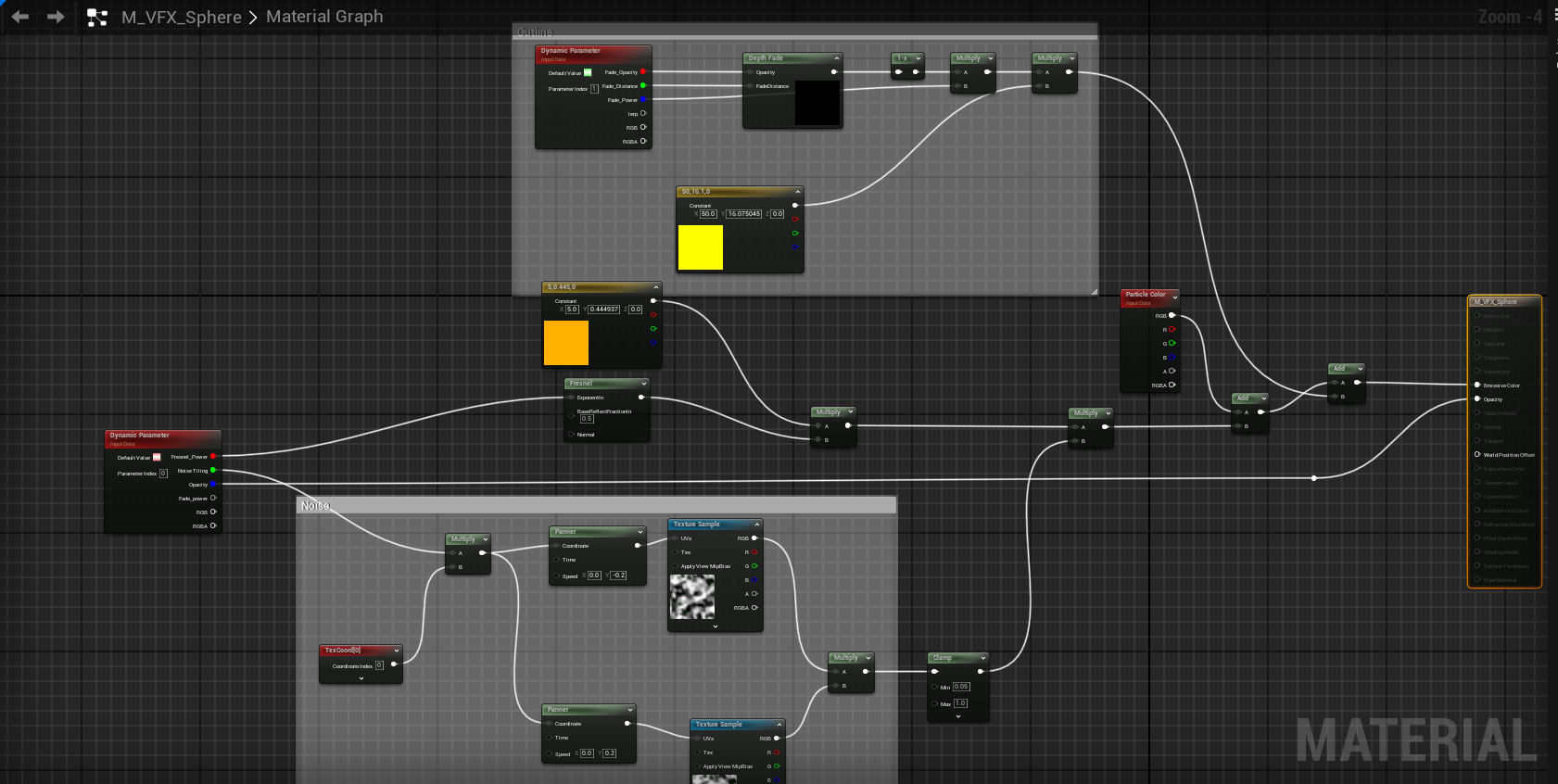Expand advanced pins at bottom of TexCoord[0]
This screenshot has height=784, width=1558.
coord(361,678)
